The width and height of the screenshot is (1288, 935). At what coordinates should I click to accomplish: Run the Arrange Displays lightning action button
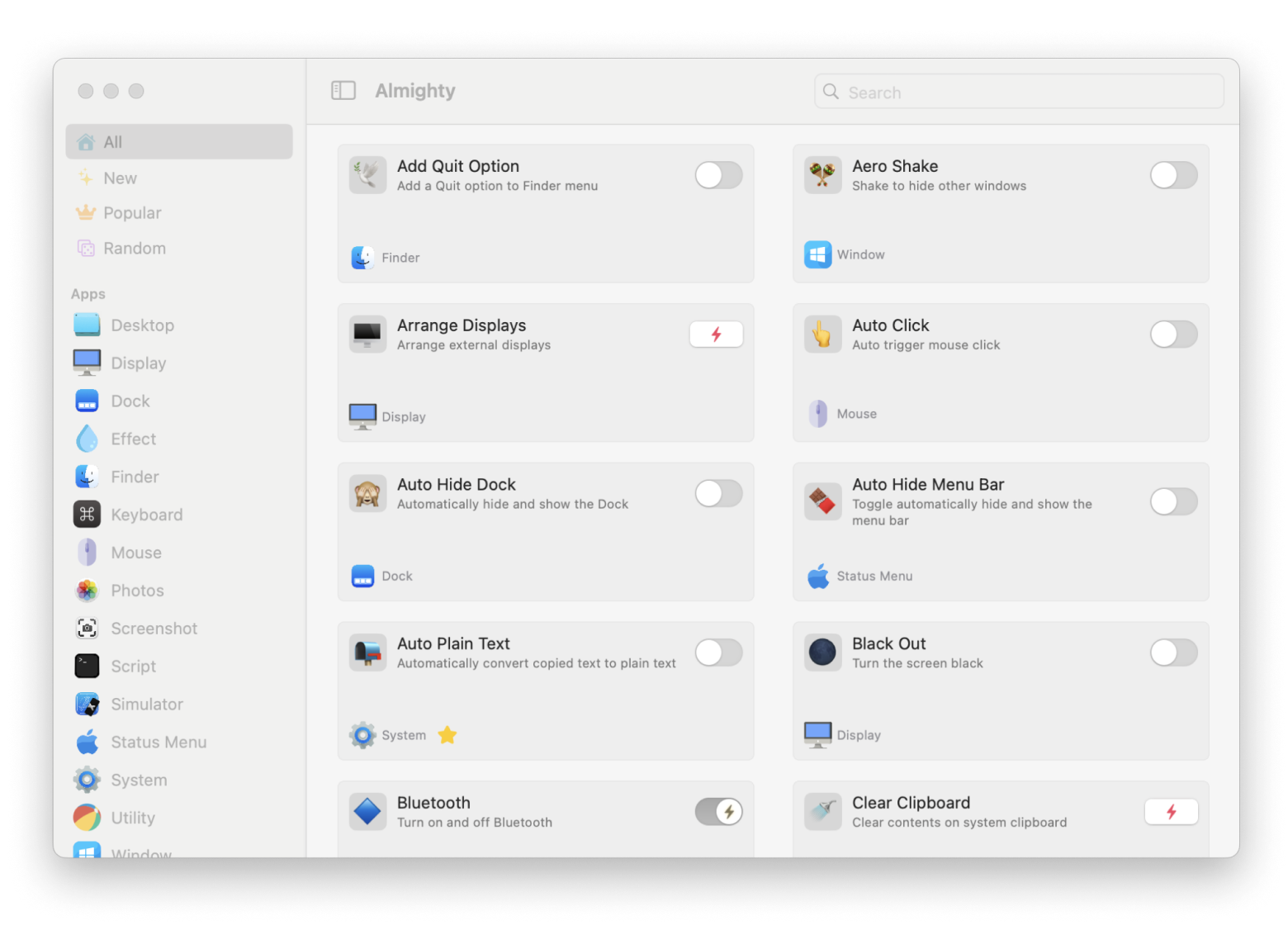coord(717,335)
